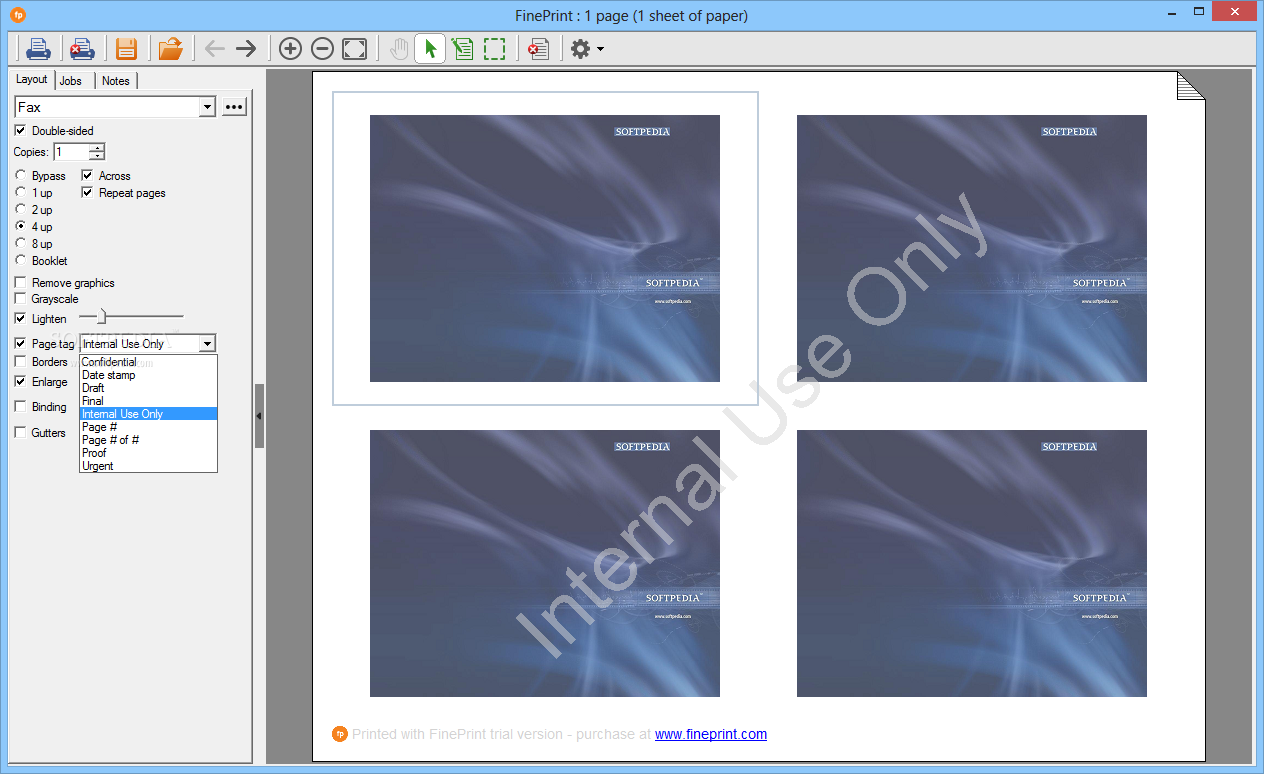Select the page select tool icon
1264x774 pixels.
462,48
